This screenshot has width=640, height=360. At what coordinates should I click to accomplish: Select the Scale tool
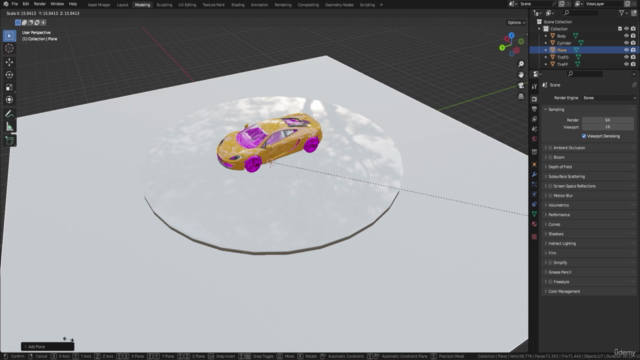pyautogui.click(x=9, y=87)
